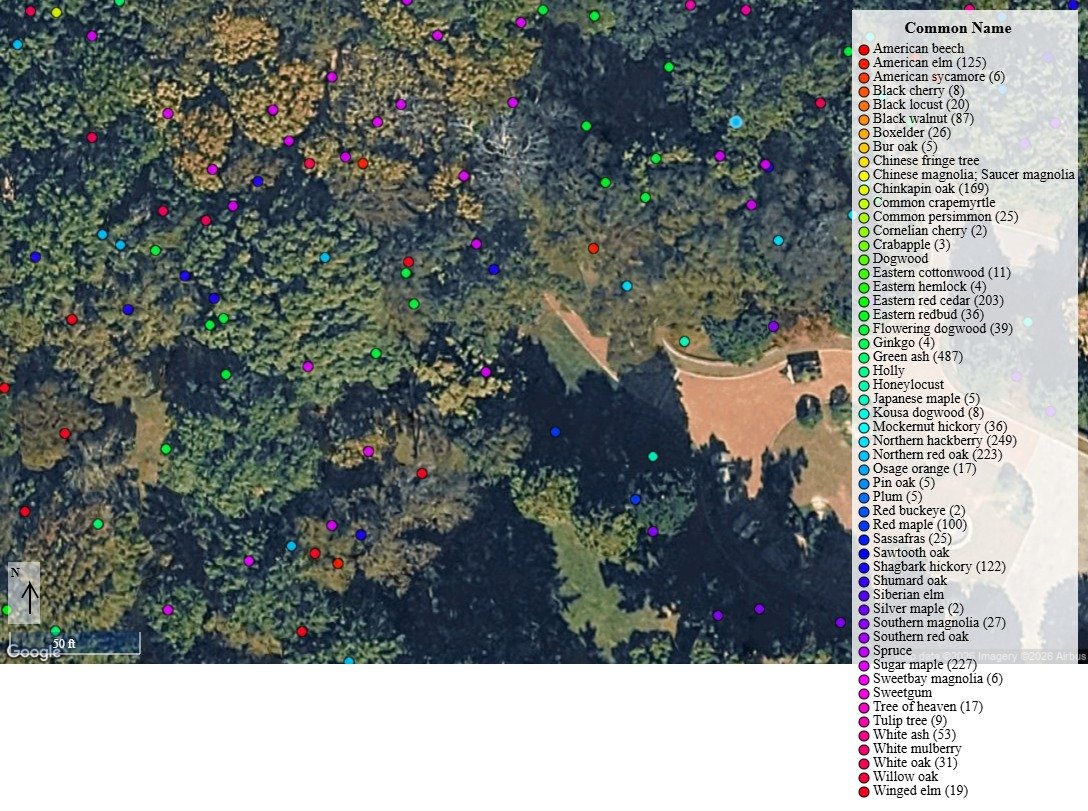The image size is (1088, 811).
Task: Select Northern red oak (223) label
Action: click(x=937, y=454)
